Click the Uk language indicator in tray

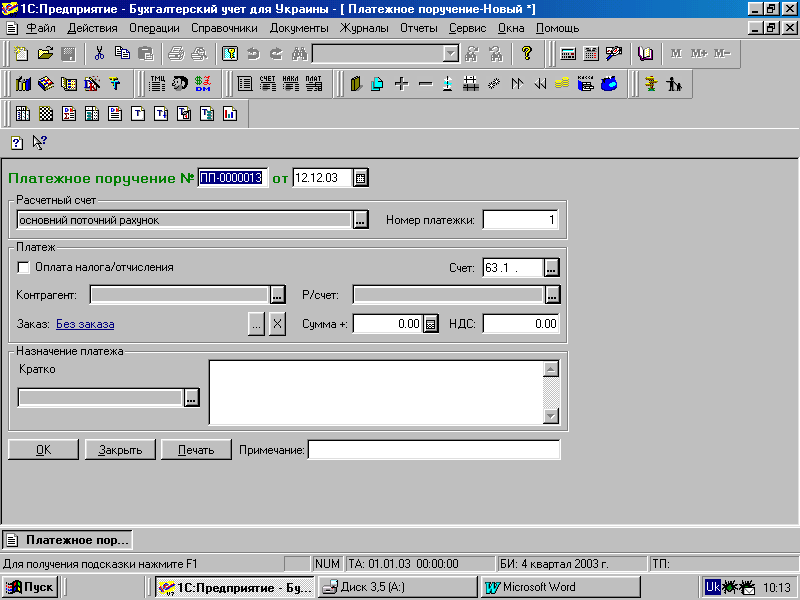point(712,587)
